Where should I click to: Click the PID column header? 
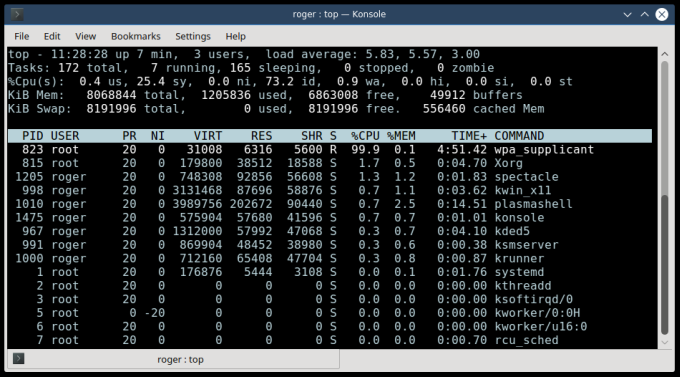pos(33,136)
